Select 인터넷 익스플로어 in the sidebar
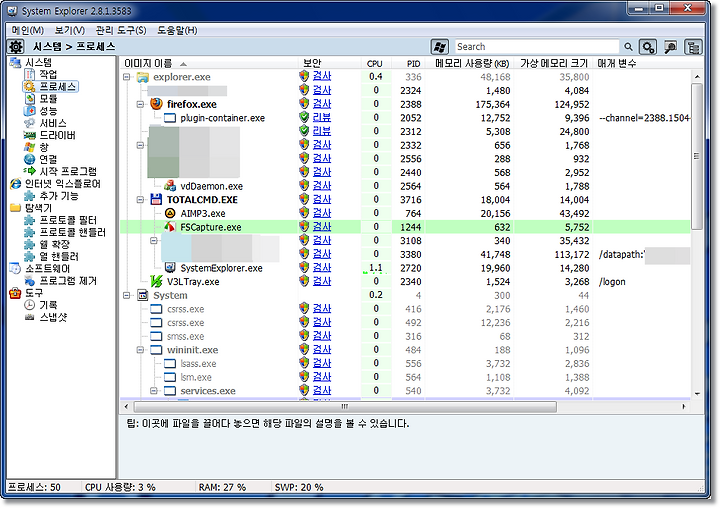This screenshot has height=508, width=720. click(x=62, y=184)
